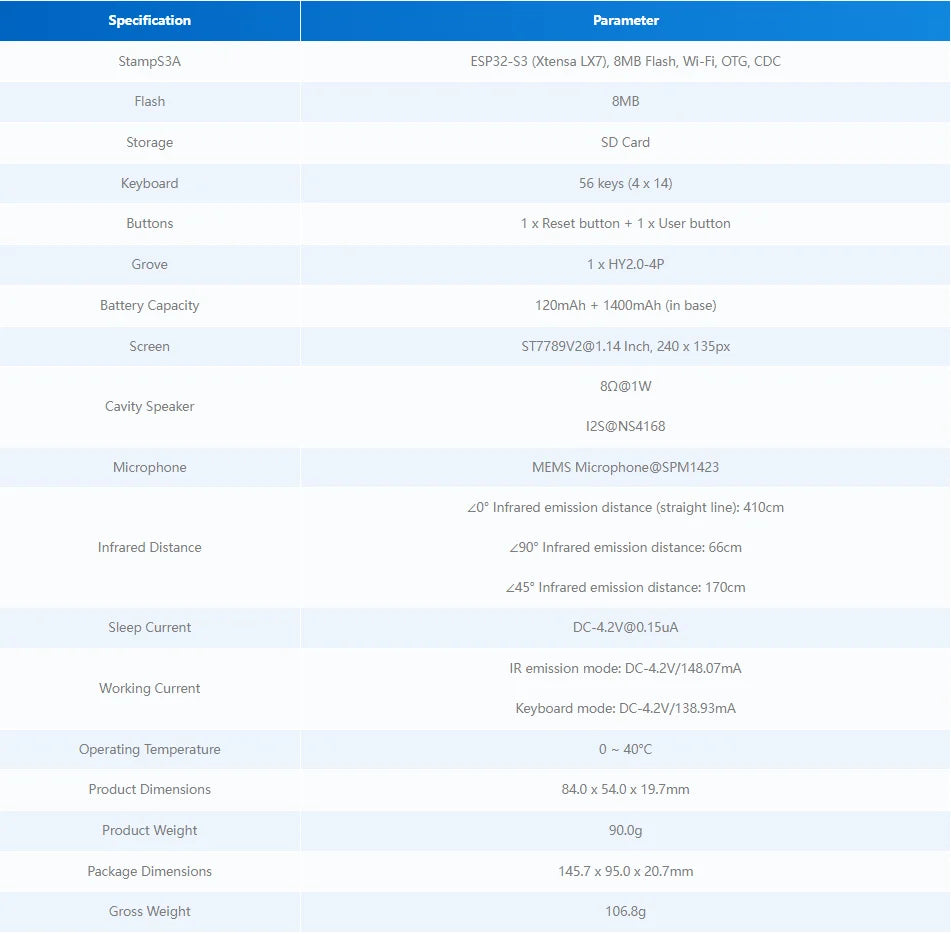Click the Reset button and User button text
Screen dimensions: 951x934
625,223
